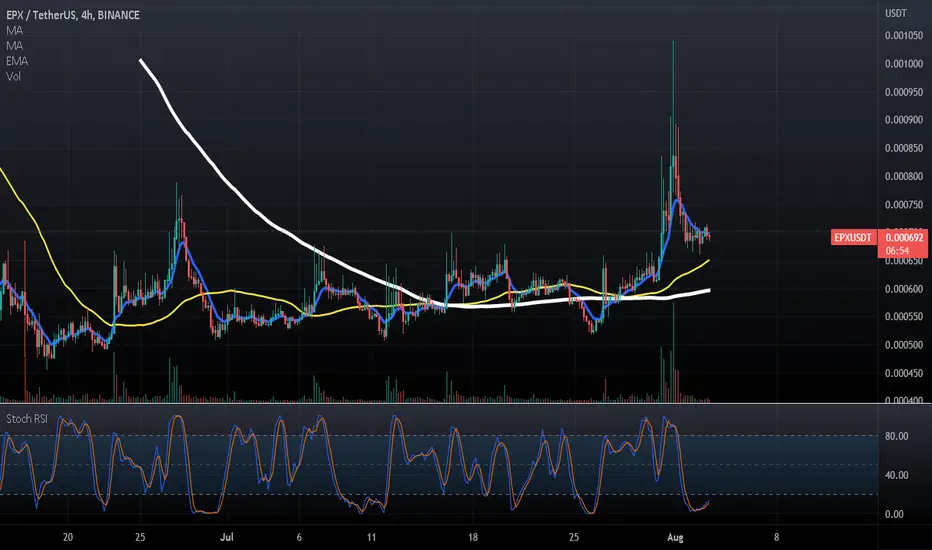932x550 pixels.
Task: Click the 0.000850 price axis value
Action: (904, 148)
